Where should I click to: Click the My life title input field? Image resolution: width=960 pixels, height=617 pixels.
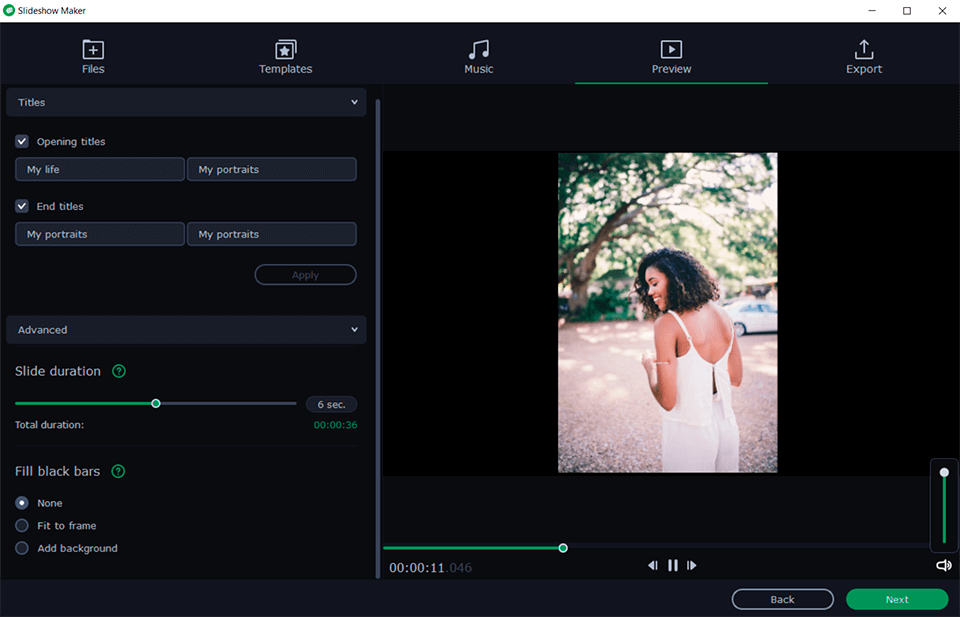[99, 169]
